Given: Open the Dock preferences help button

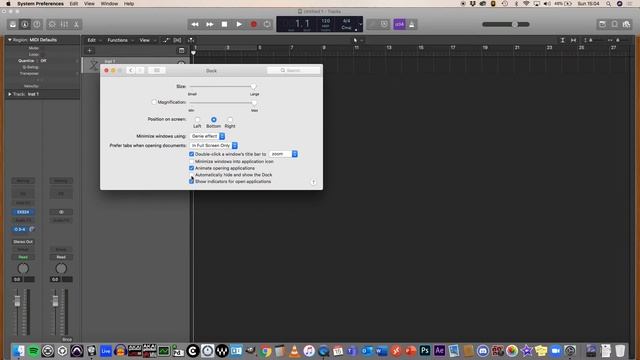Looking at the screenshot, I should [313, 182].
